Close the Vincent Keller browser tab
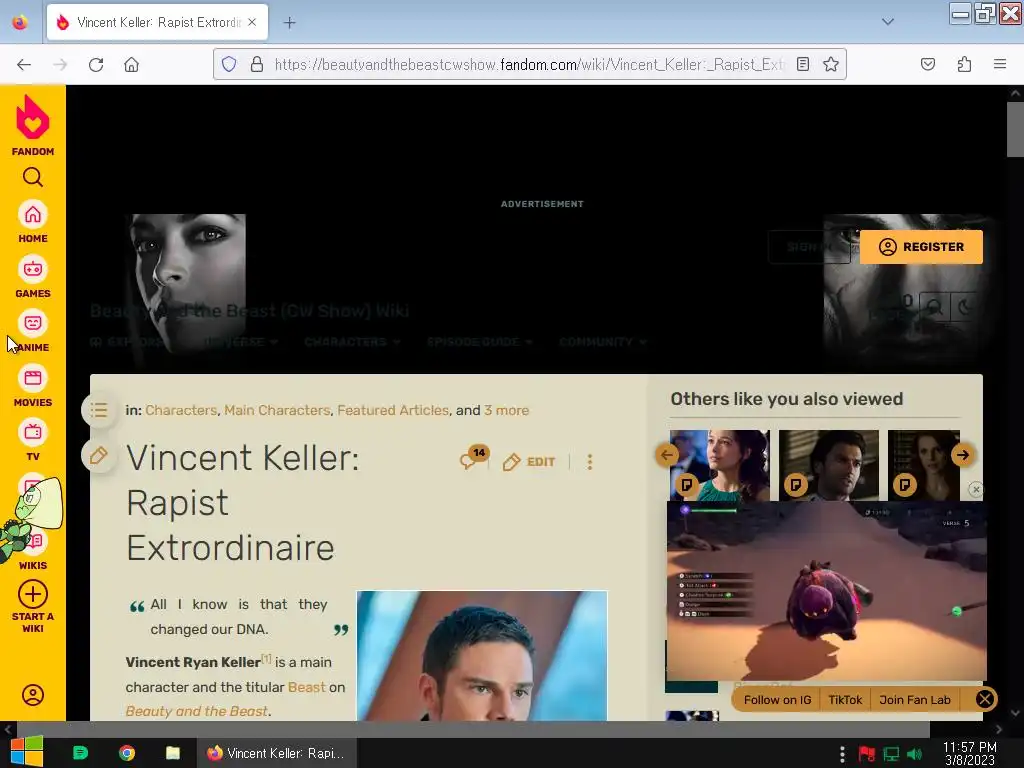The height and width of the screenshot is (768, 1024). pos(253,22)
